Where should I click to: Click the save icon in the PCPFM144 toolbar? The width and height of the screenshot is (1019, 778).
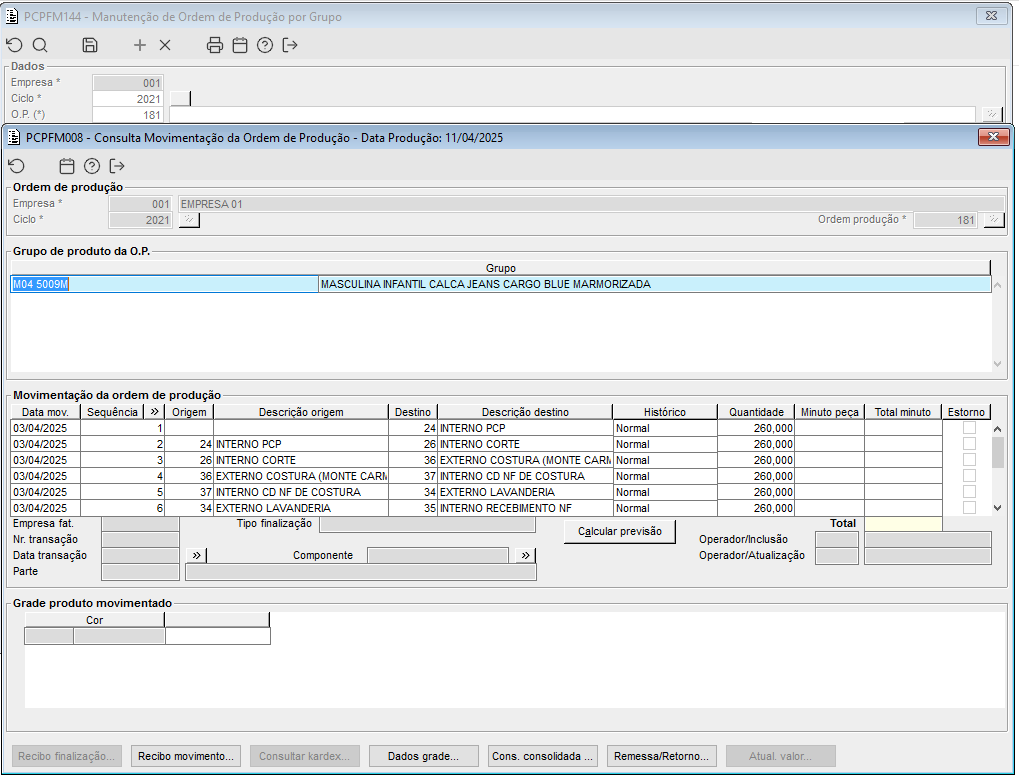coord(90,45)
